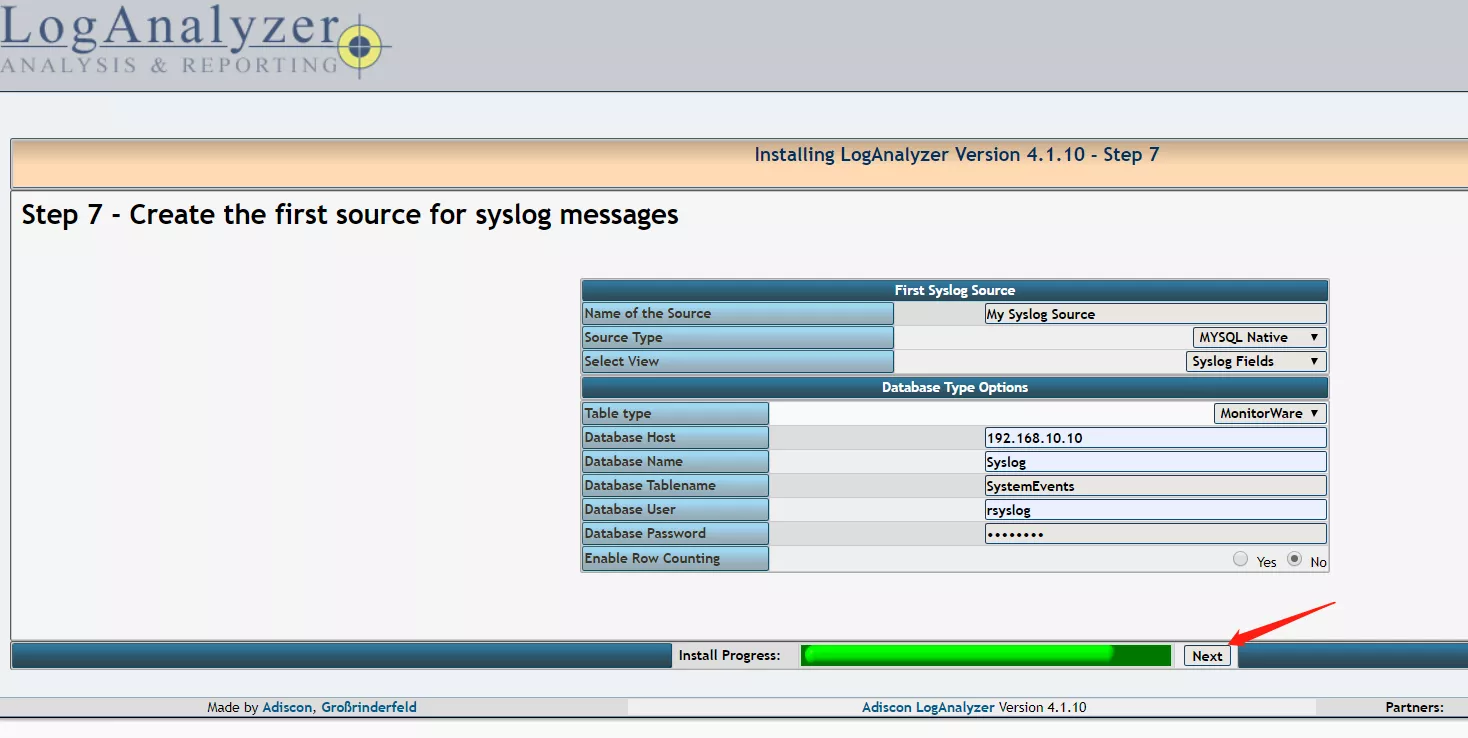Focus the Database Host input field
The width and height of the screenshot is (1468, 738).
click(x=1155, y=438)
